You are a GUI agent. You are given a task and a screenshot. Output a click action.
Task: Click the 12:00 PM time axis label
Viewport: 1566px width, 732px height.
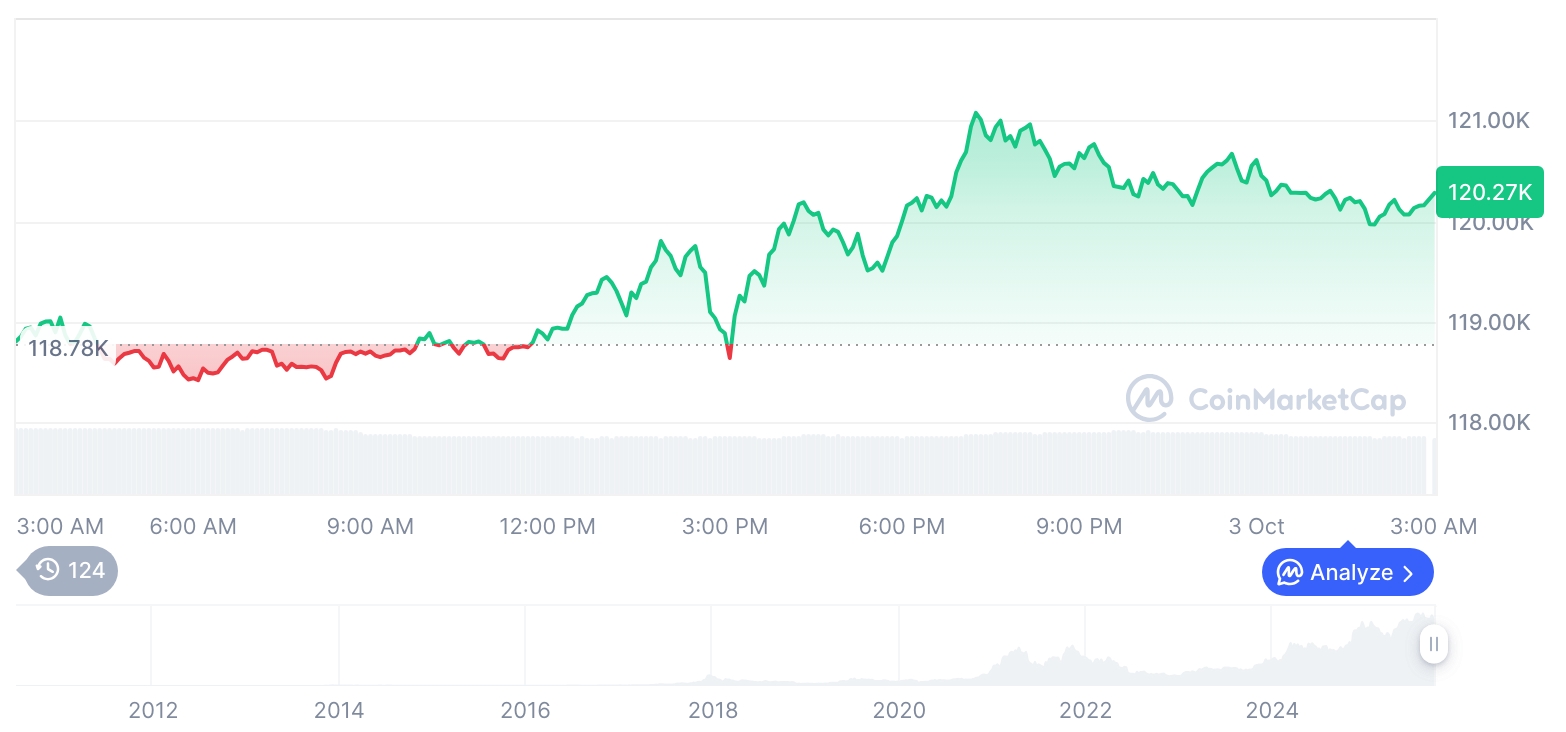point(547,526)
